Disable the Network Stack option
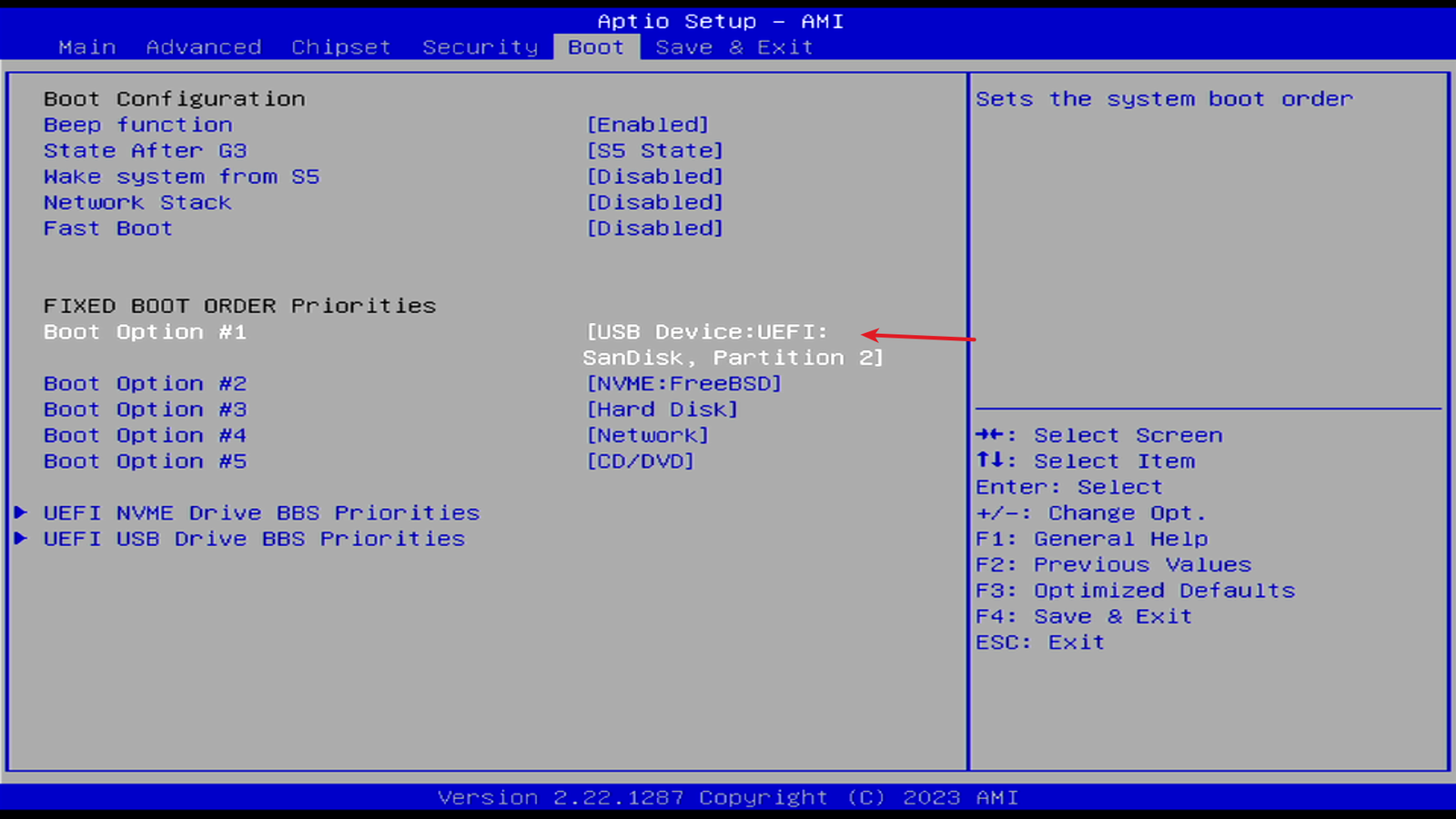Viewport: 1456px width, 819px height. coord(656,202)
